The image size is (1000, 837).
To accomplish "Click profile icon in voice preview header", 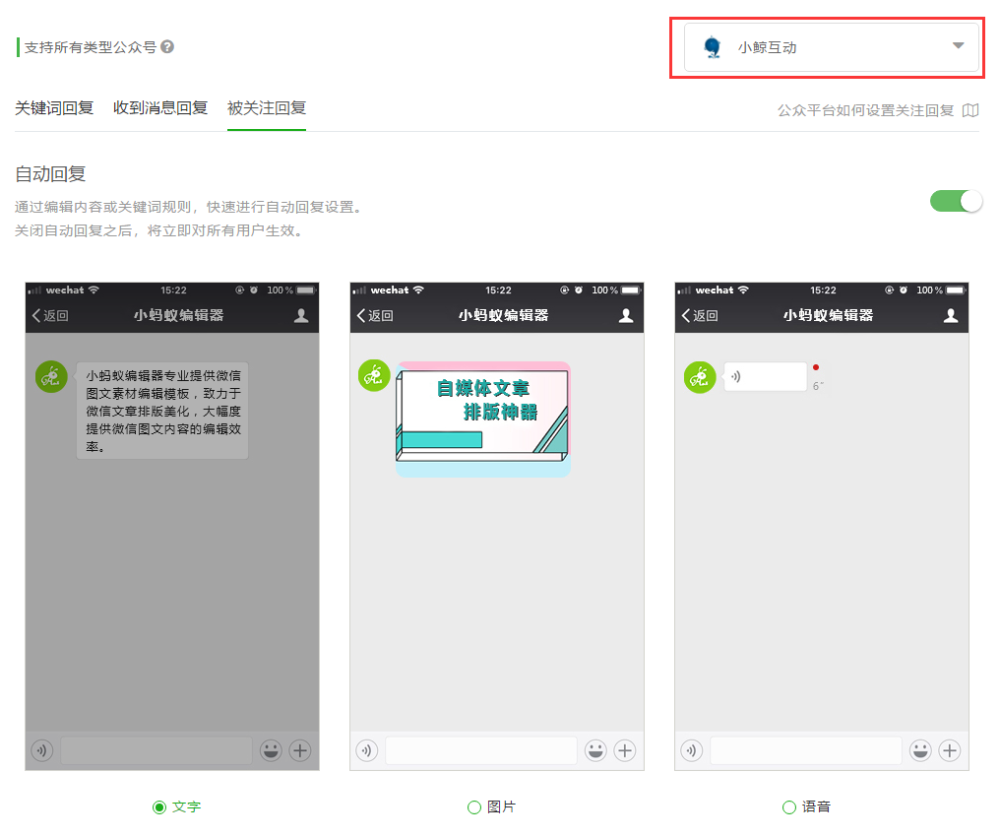I will [951, 315].
